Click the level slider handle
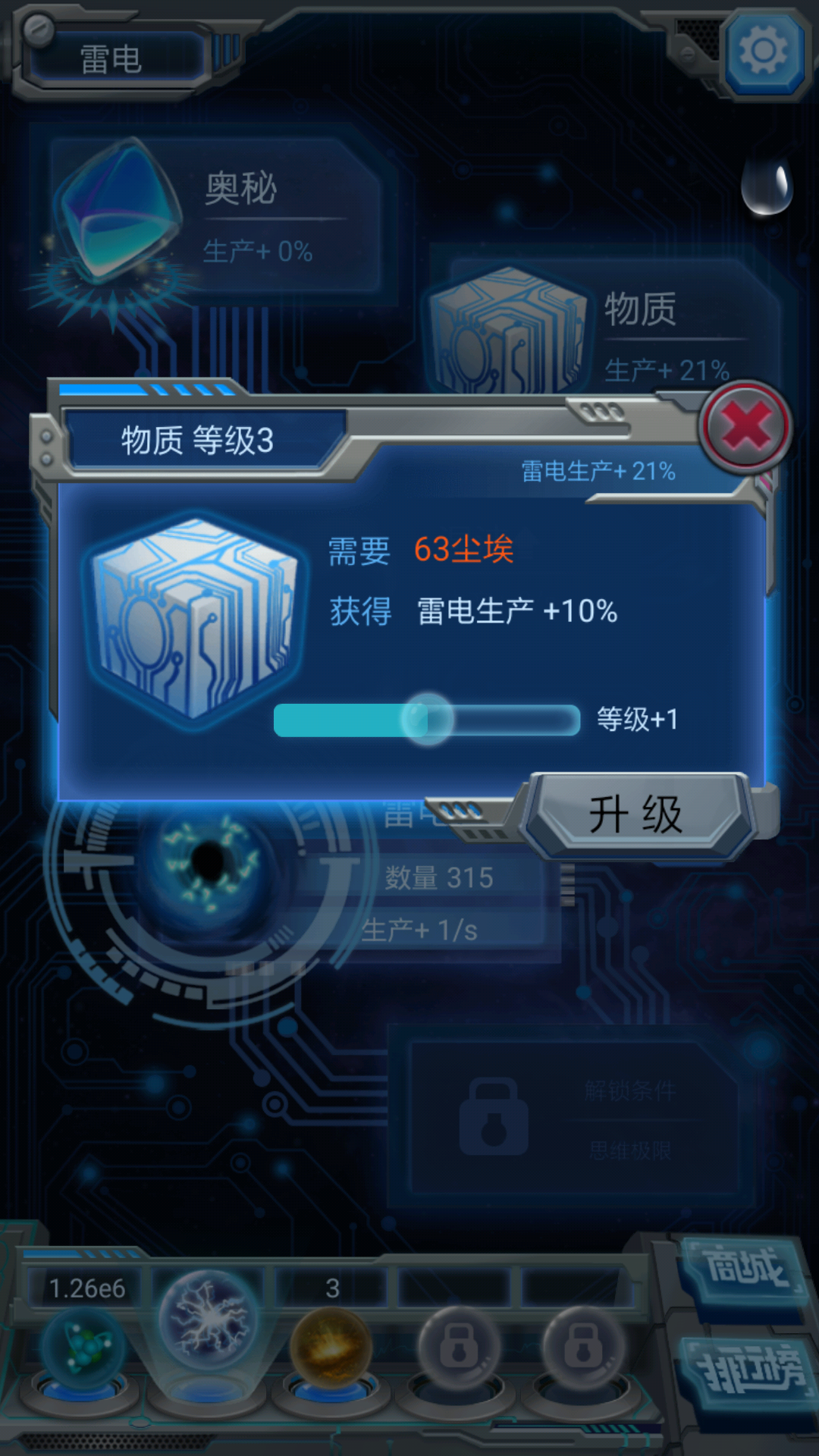Viewport: 819px width, 1456px height. [427, 719]
